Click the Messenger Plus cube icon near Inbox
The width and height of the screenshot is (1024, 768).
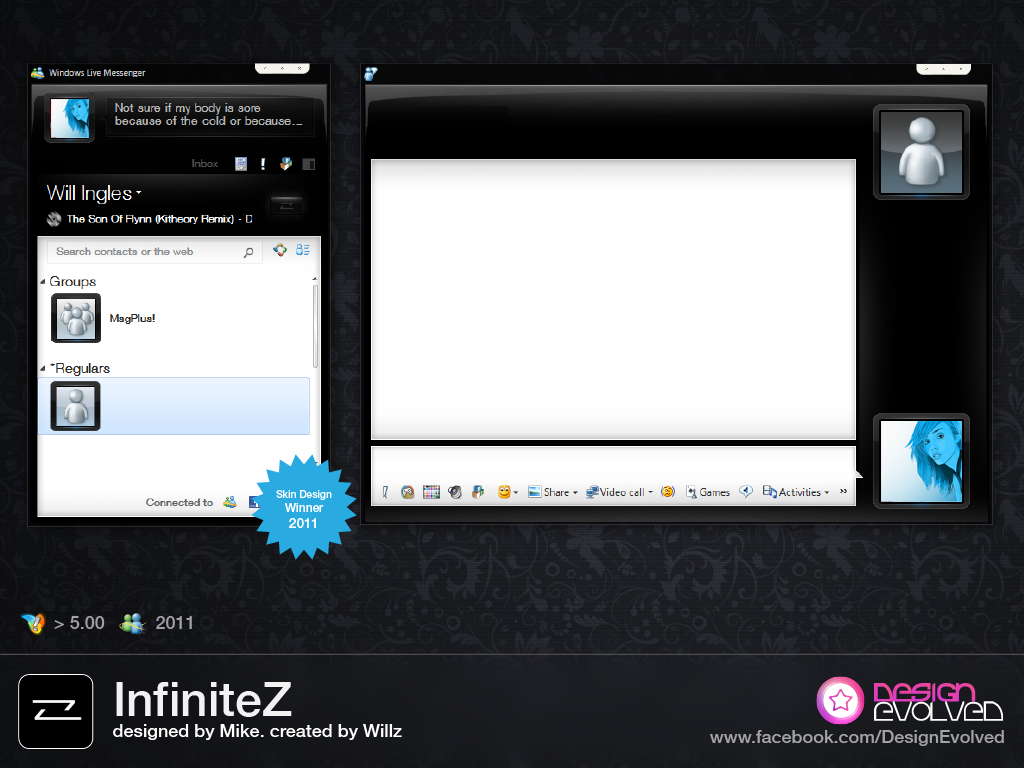286,164
